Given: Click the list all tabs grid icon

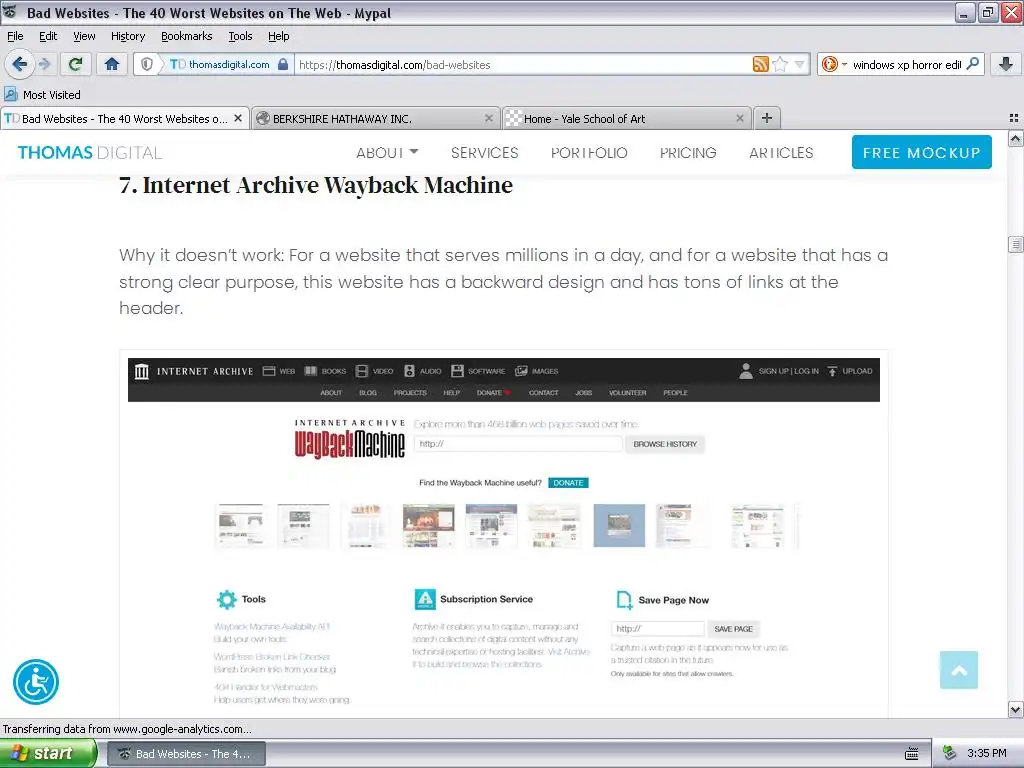Looking at the screenshot, I should pyautogui.click(x=1014, y=118).
